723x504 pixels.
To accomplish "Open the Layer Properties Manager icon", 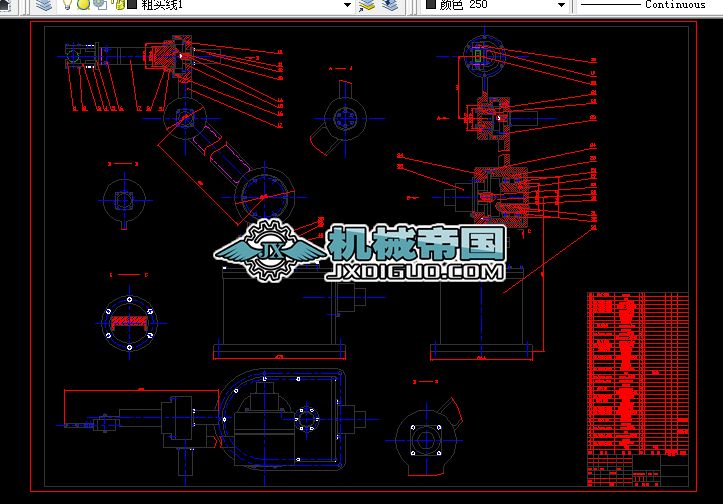I will pos(43,5).
